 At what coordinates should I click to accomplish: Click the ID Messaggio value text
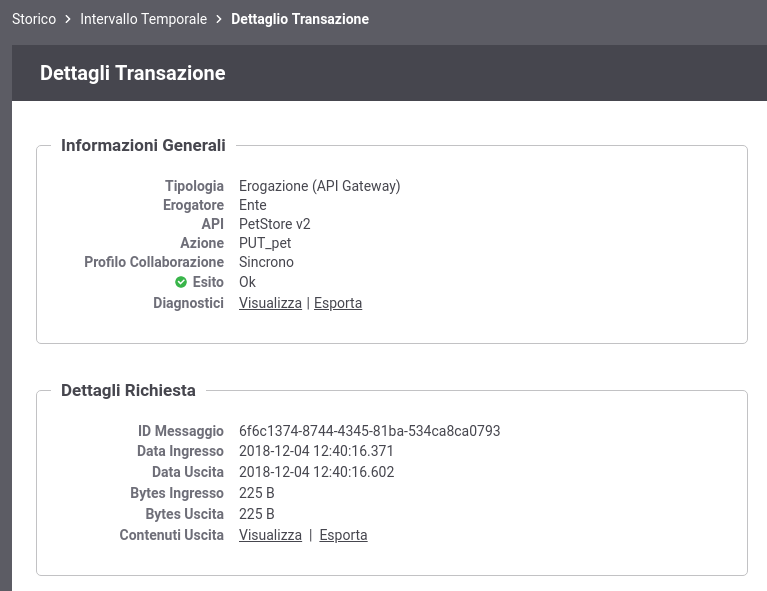[x=369, y=431]
